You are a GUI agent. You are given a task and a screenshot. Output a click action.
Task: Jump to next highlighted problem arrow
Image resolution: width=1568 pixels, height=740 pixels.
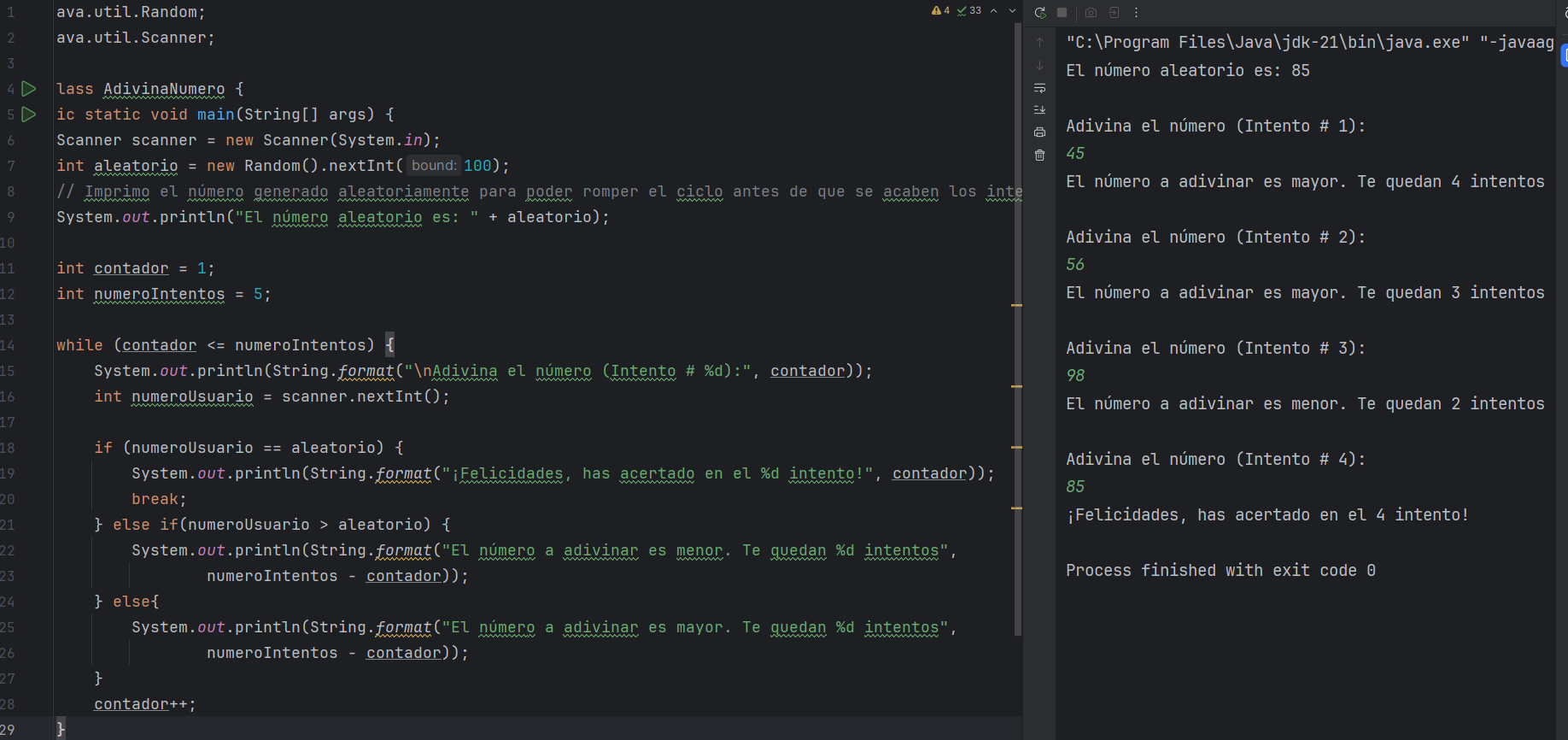click(x=1013, y=11)
